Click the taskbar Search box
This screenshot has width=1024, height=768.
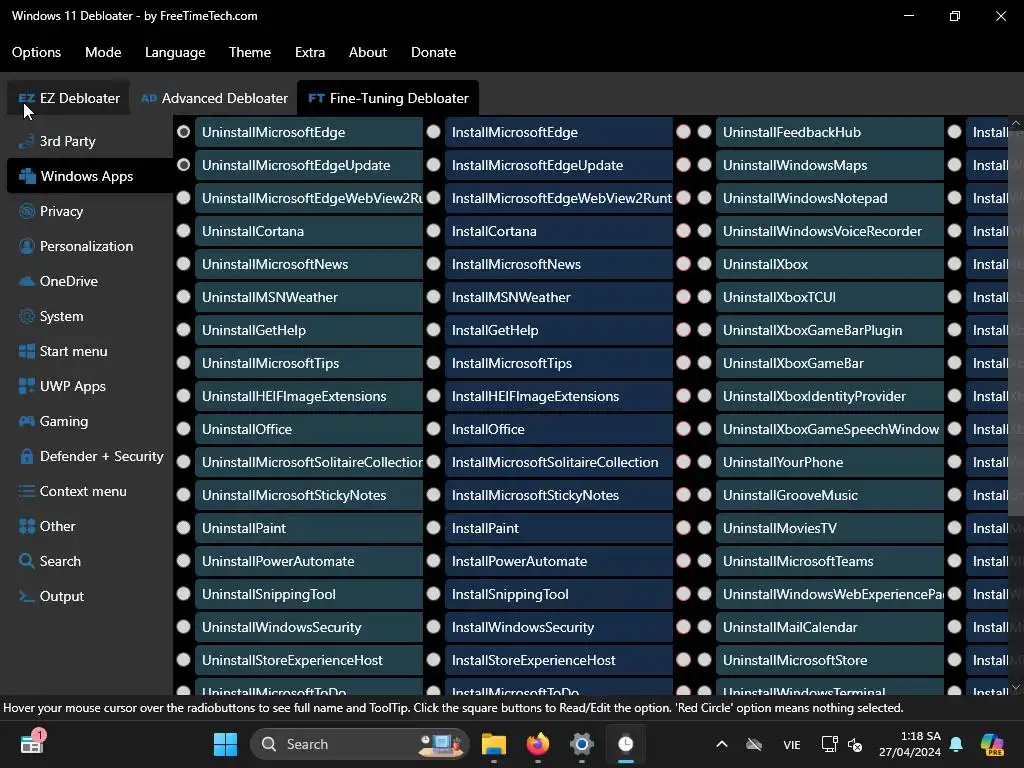click(360, 744)
